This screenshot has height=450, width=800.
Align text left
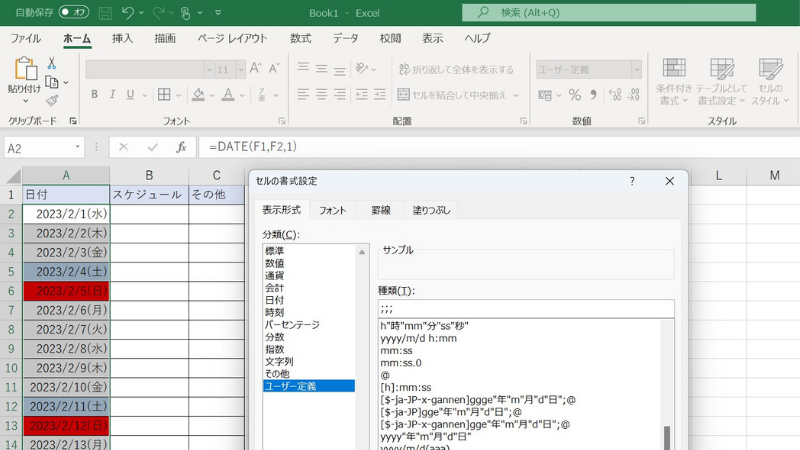(x=303, y=94)
